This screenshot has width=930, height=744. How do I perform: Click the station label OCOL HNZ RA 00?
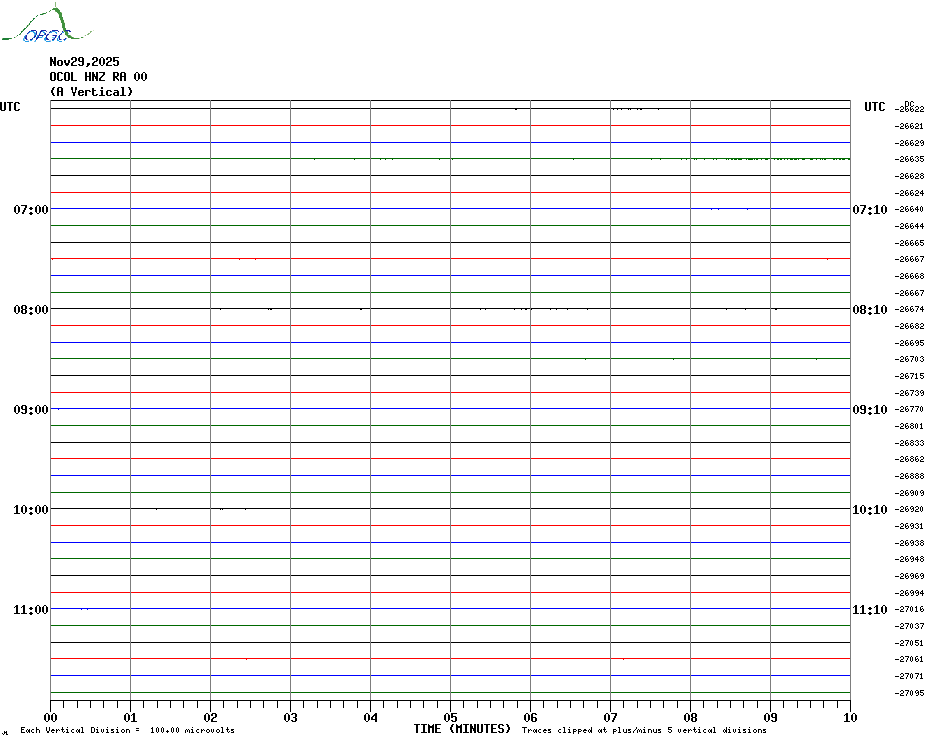98,77
